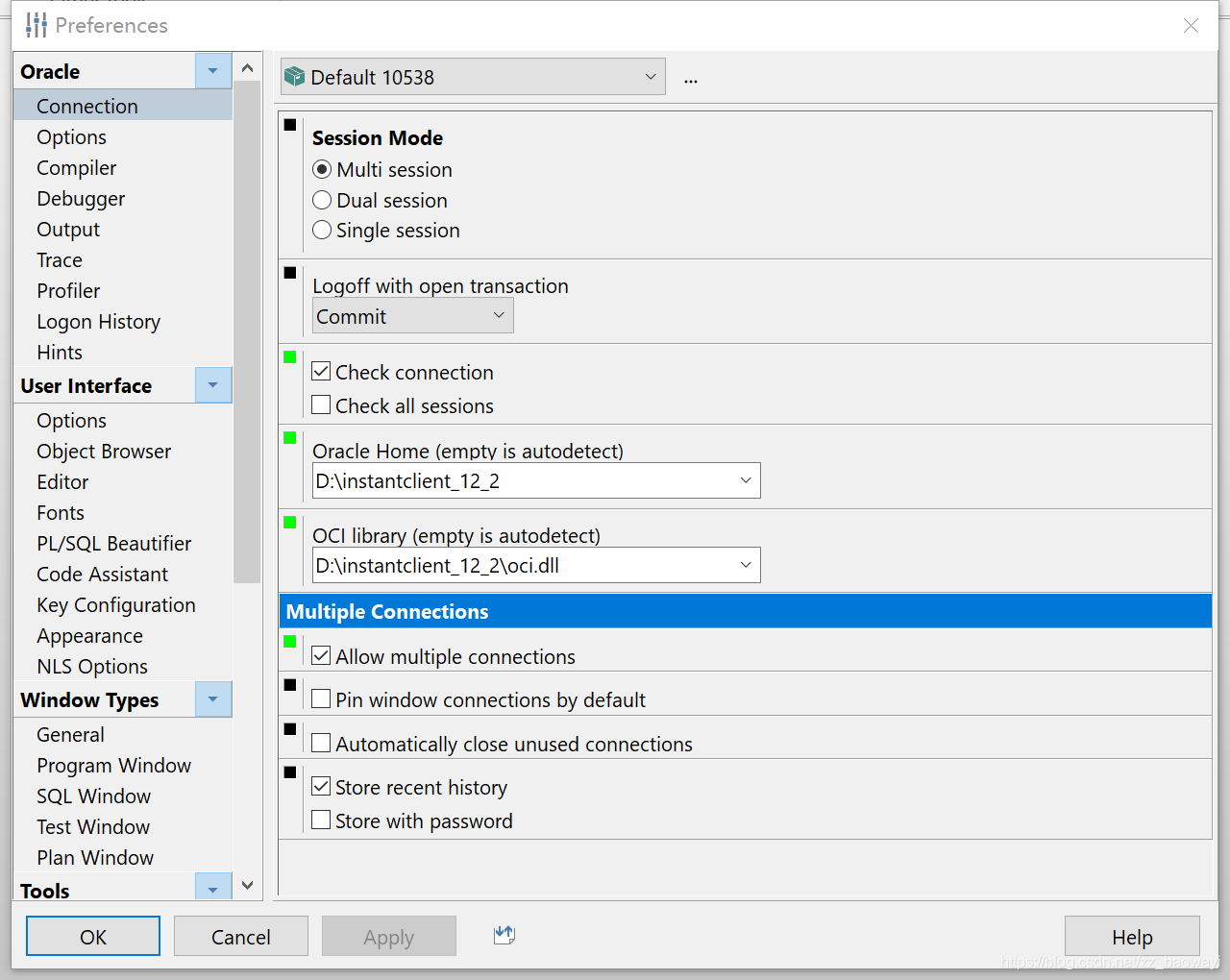Collapse the Window Types section arrow
This screenshot has width=1230, height=980.
click(x=213, y=699)
